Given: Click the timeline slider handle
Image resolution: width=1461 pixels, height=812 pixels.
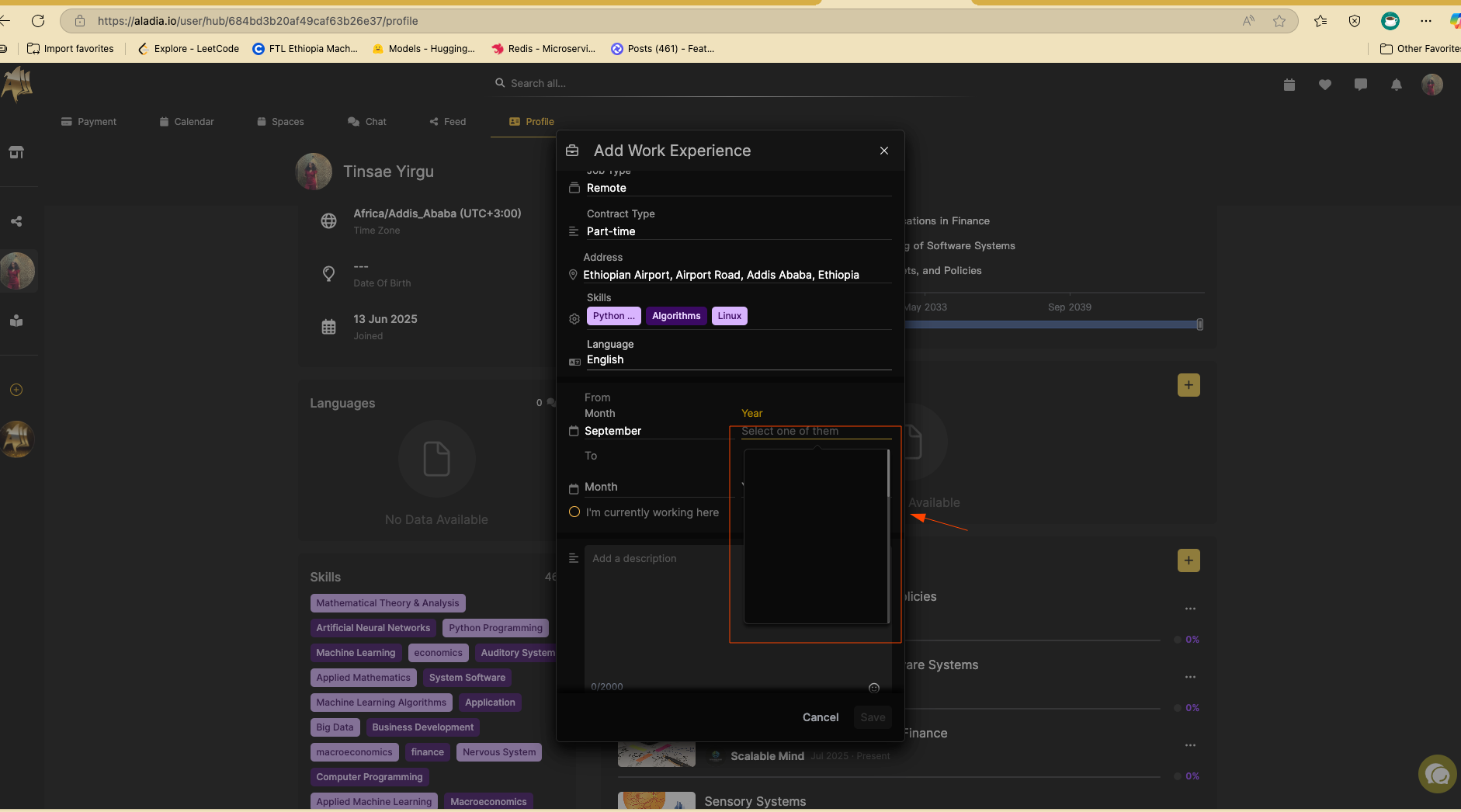Looking at the screenshot, I should 1200,324.
